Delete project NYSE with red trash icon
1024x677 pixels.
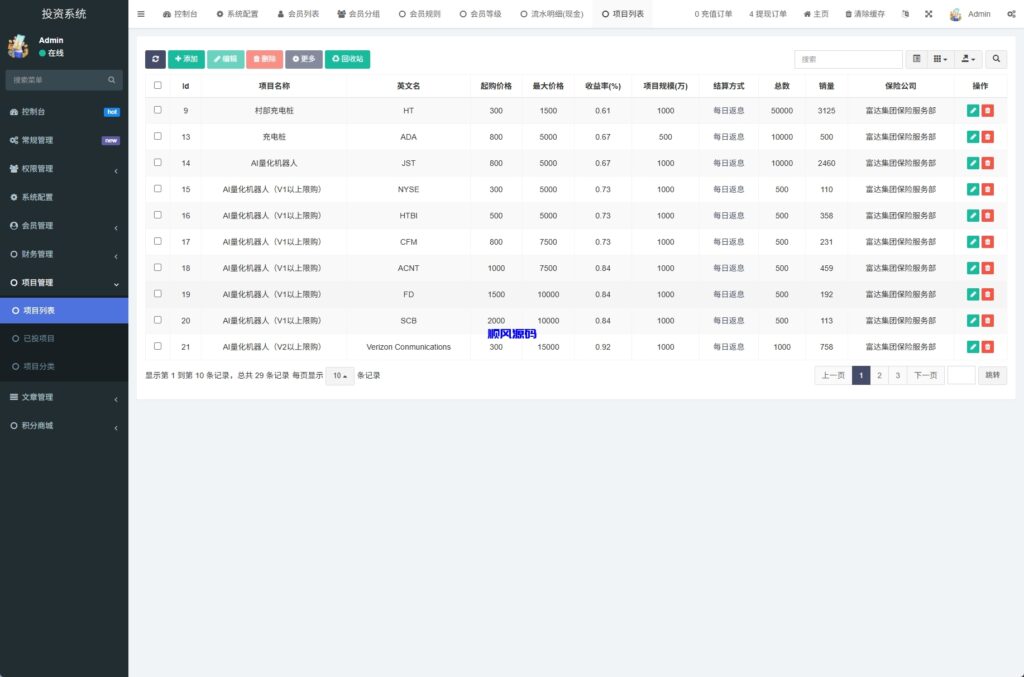(x=987, y=189)
